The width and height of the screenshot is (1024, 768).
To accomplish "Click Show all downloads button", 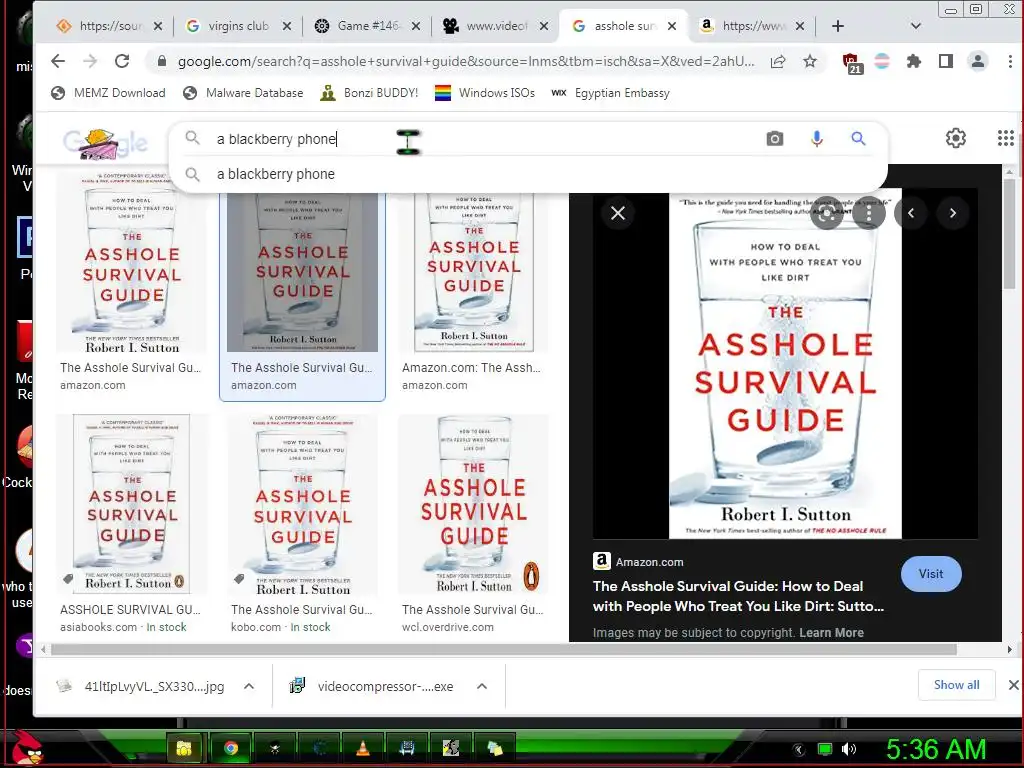I will click(956, 685).
